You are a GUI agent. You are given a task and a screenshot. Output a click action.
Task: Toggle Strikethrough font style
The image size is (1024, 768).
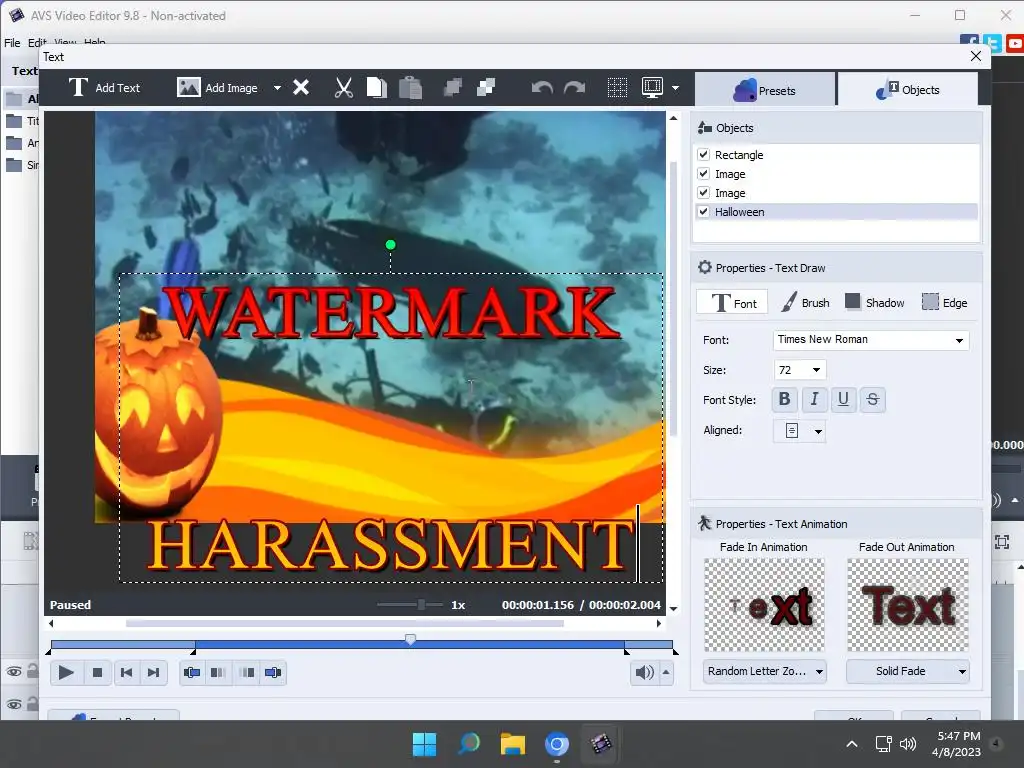[872, 399]
